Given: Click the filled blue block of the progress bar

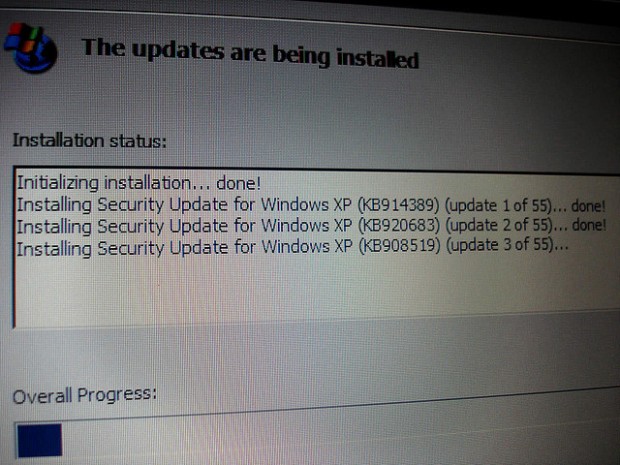Looking at the screenshot, I should coord(40,440).
